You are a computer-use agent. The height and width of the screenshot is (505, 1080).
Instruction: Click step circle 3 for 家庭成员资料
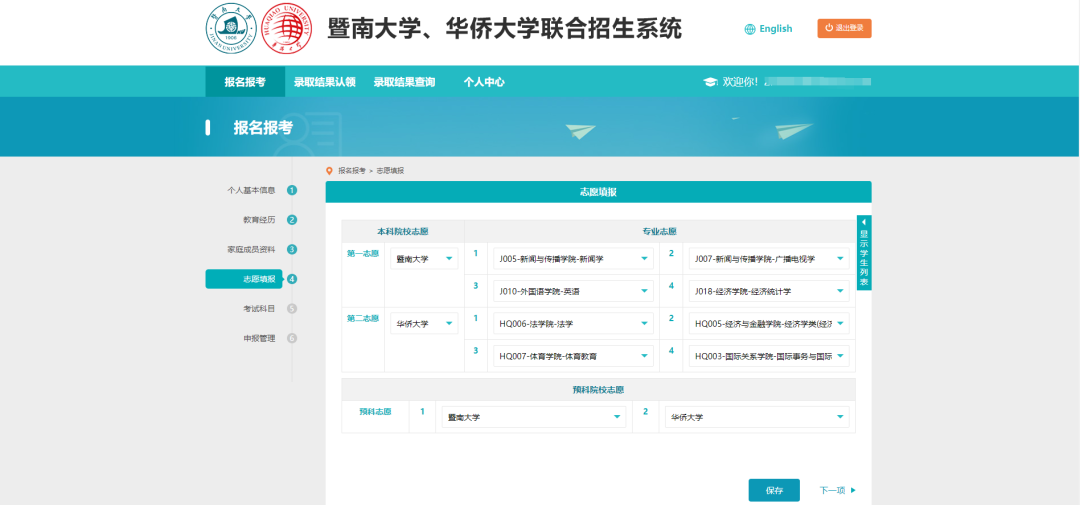click(292, 249)
